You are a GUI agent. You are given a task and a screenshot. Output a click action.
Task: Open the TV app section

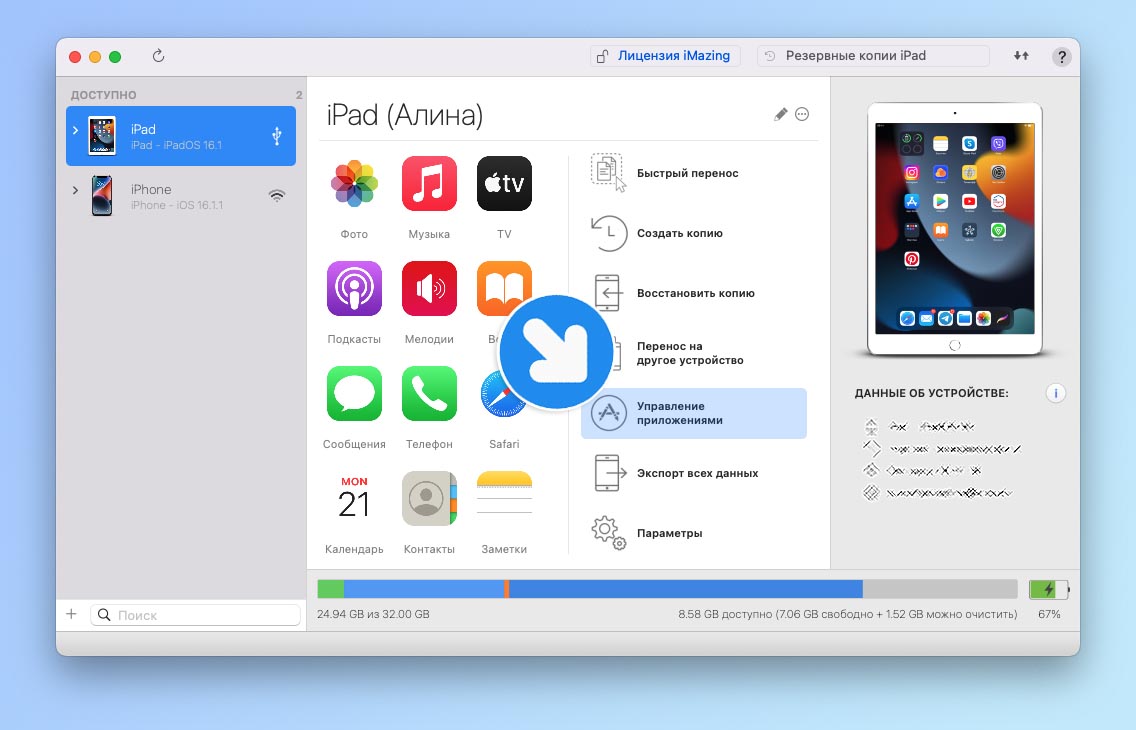[504, 184]
